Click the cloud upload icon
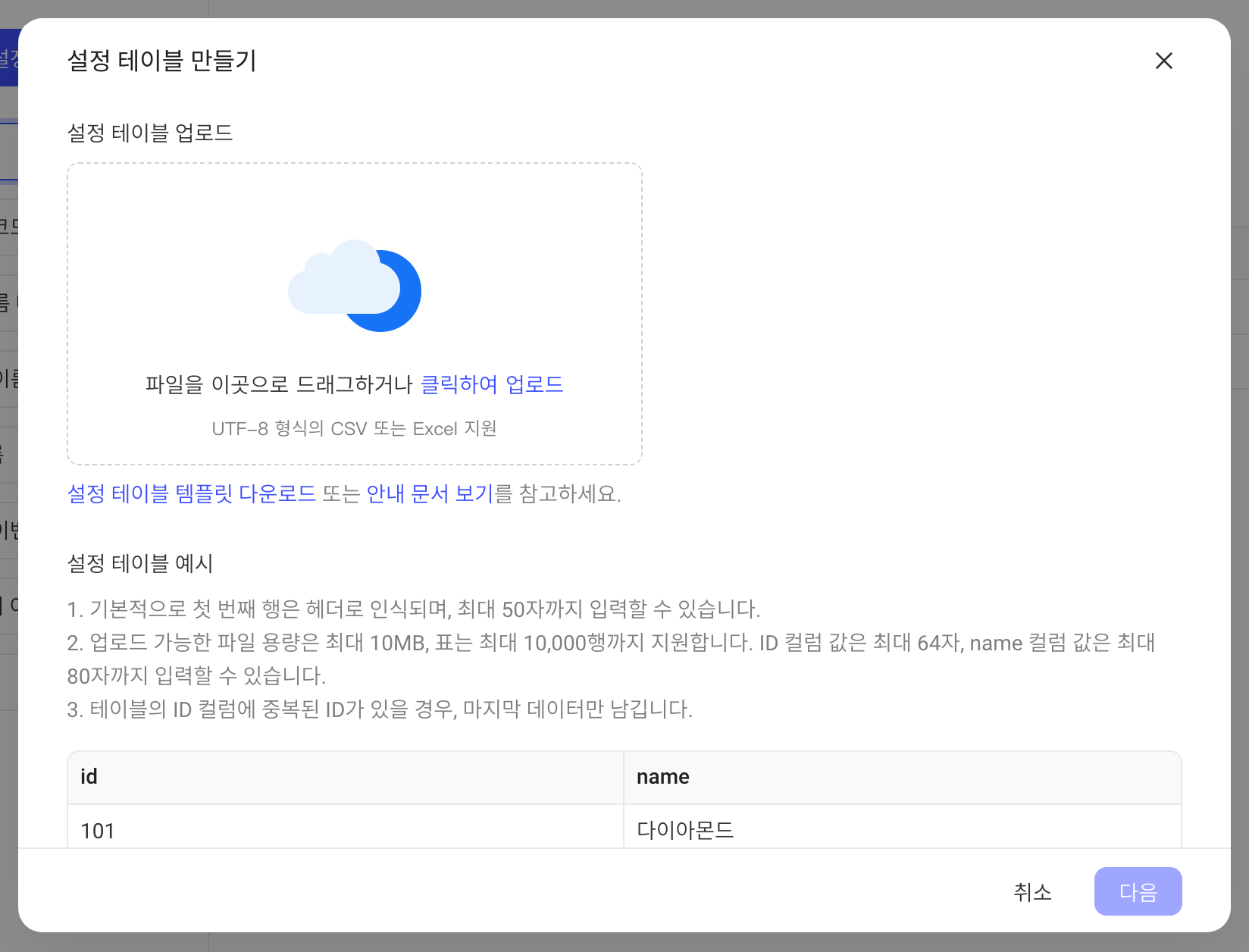The image size is (1249, 952). click(355, 287)
